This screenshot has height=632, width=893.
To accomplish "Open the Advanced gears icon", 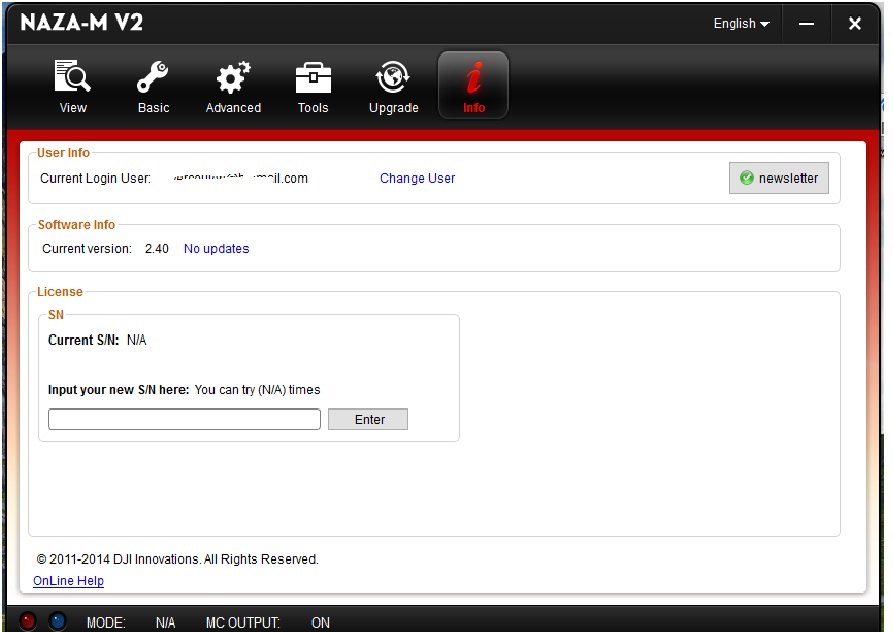I will coord(234,77).
